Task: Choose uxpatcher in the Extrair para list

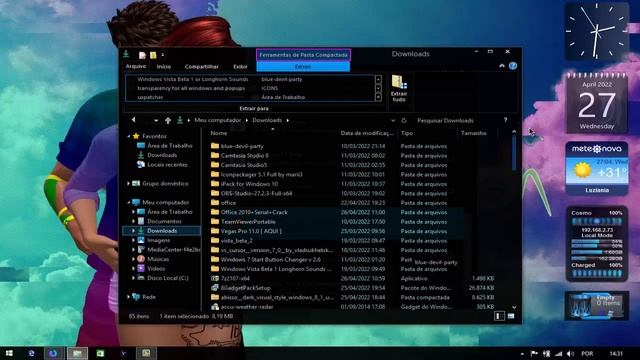Action: click(150, 97)
